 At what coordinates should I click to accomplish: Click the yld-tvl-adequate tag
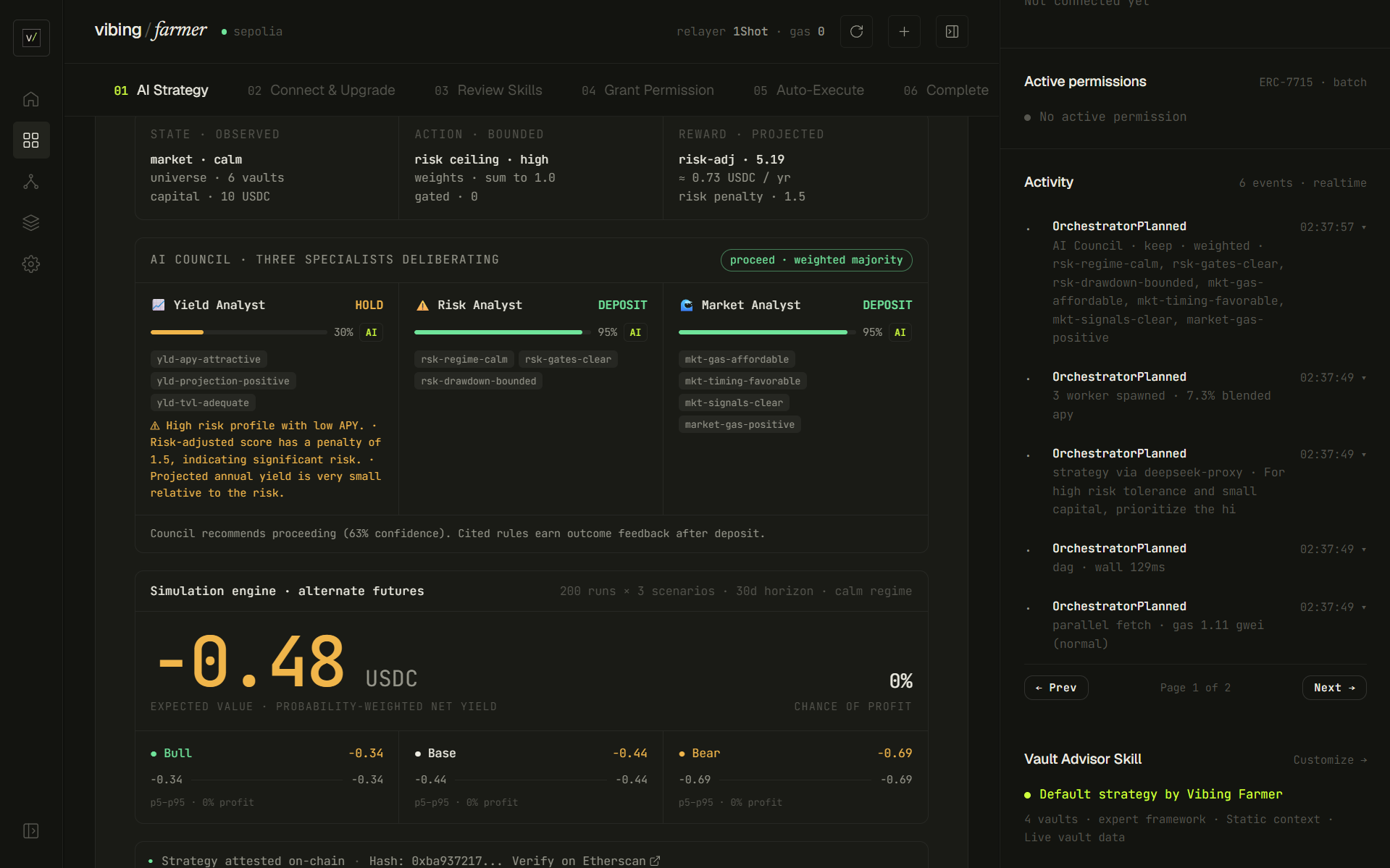pos(203,403)
